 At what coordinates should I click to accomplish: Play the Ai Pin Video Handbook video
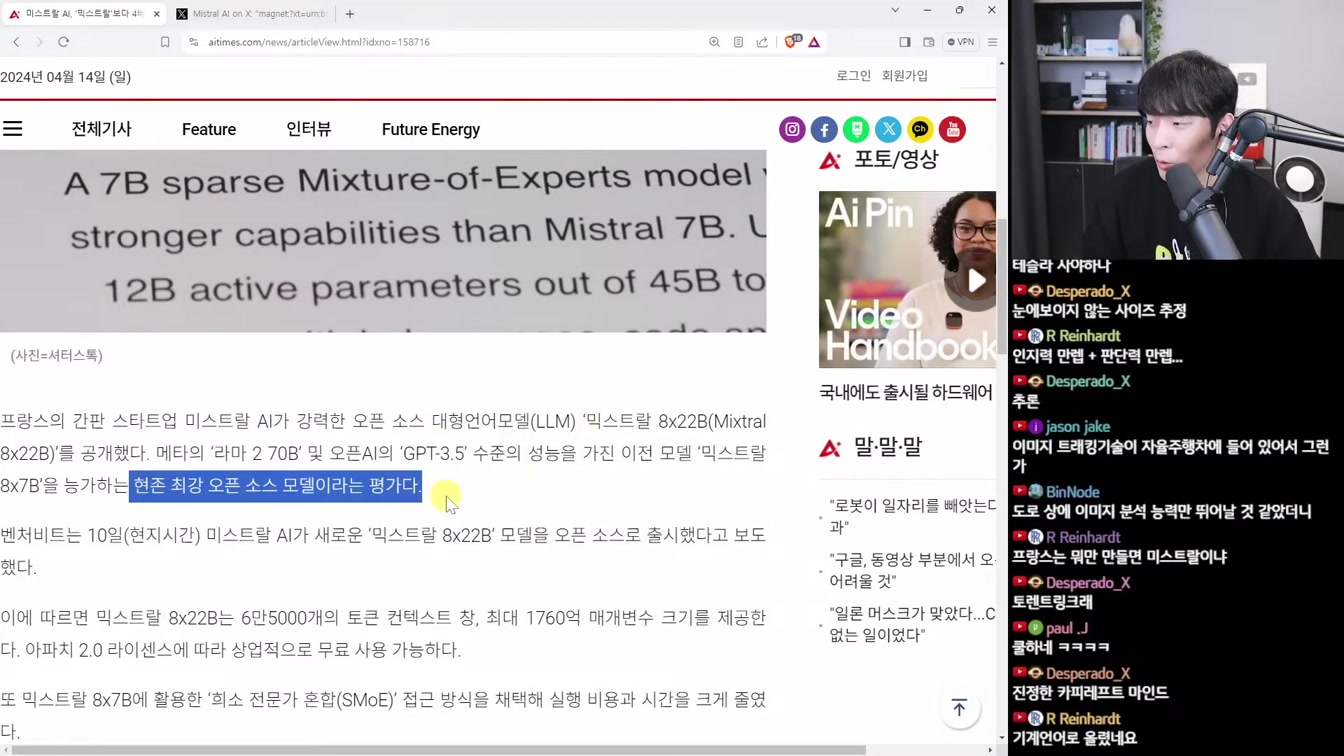point(976,281)
